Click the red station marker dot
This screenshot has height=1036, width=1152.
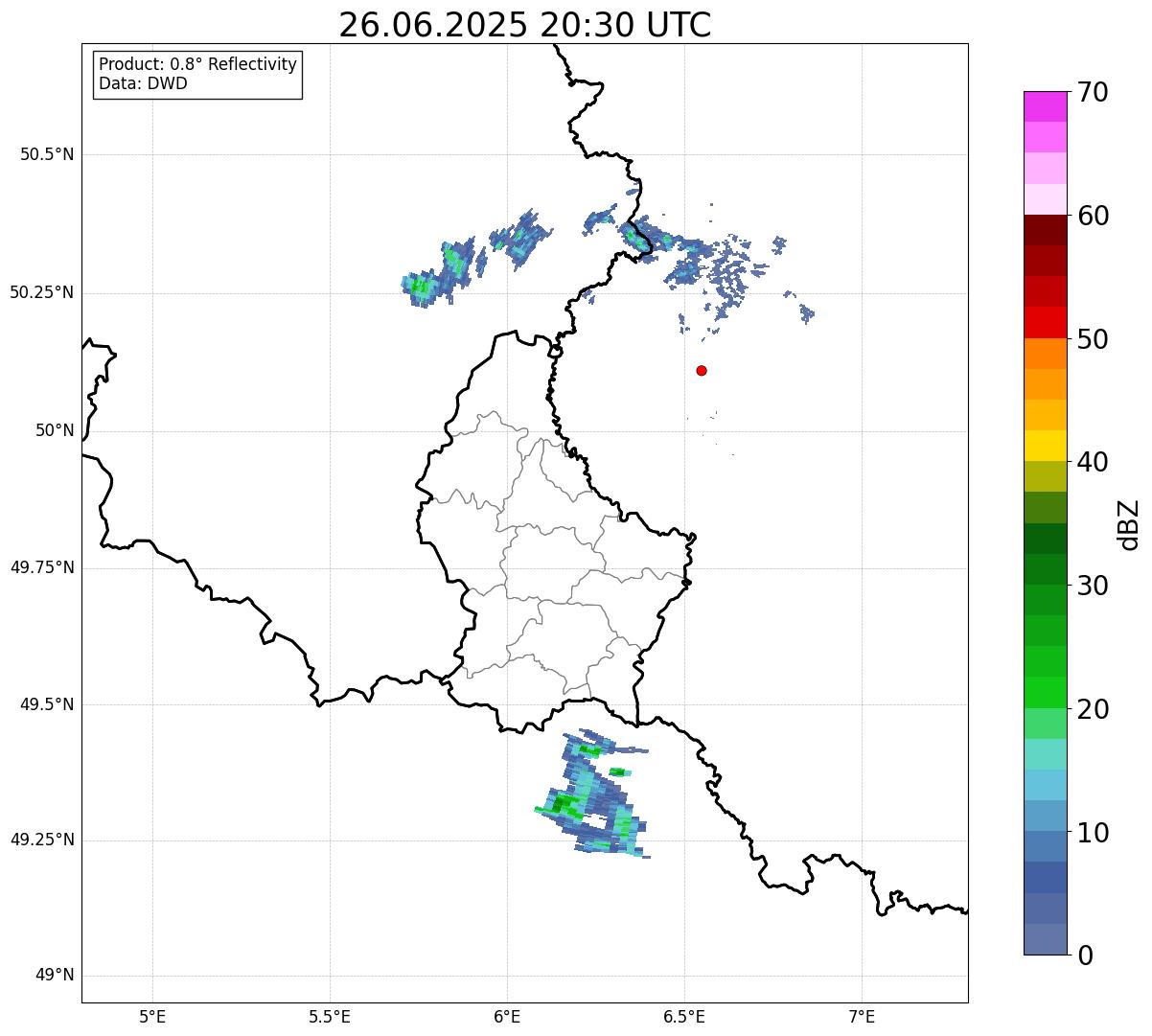[x=702, y=371]
